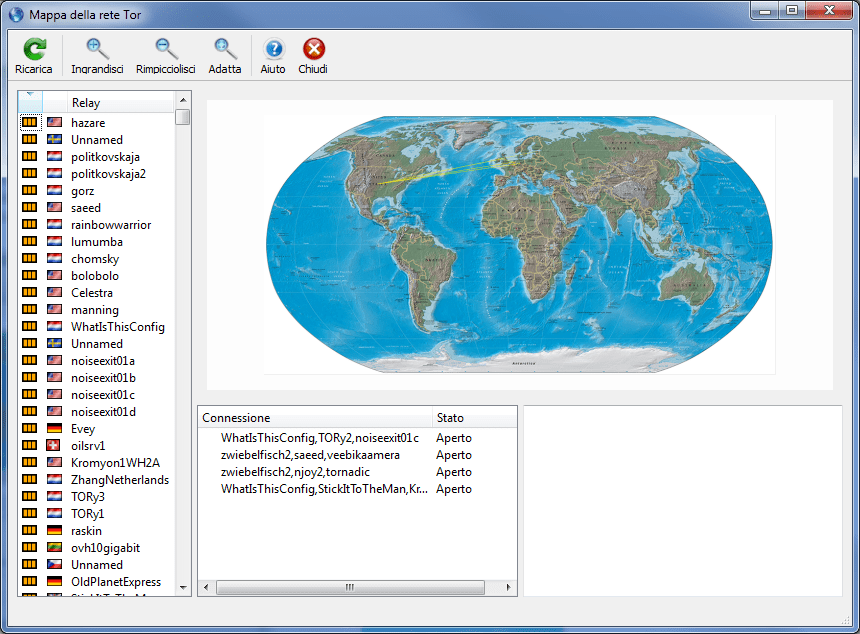
Task: Click the flag next to ovh10gigabit
Action: coord(54,547)
